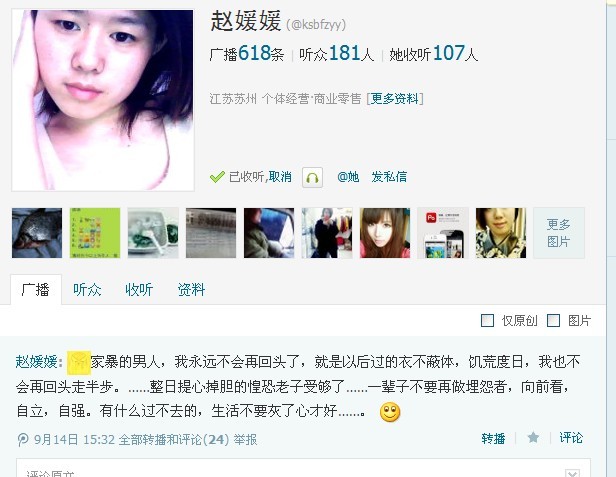Open the PS app screenshot thumbnail
Image resolution: width=616 pixels, height=477 pixels.
[x=443, y=233]
